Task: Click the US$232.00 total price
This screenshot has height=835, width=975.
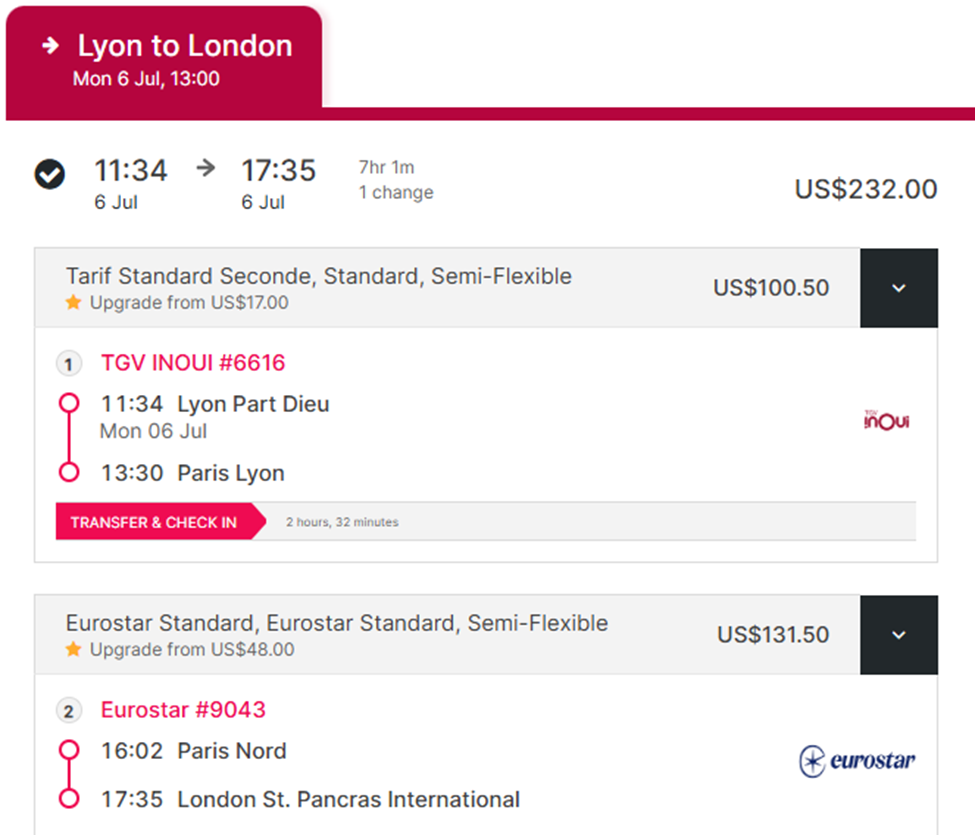Action: click(x=866, y=189)
